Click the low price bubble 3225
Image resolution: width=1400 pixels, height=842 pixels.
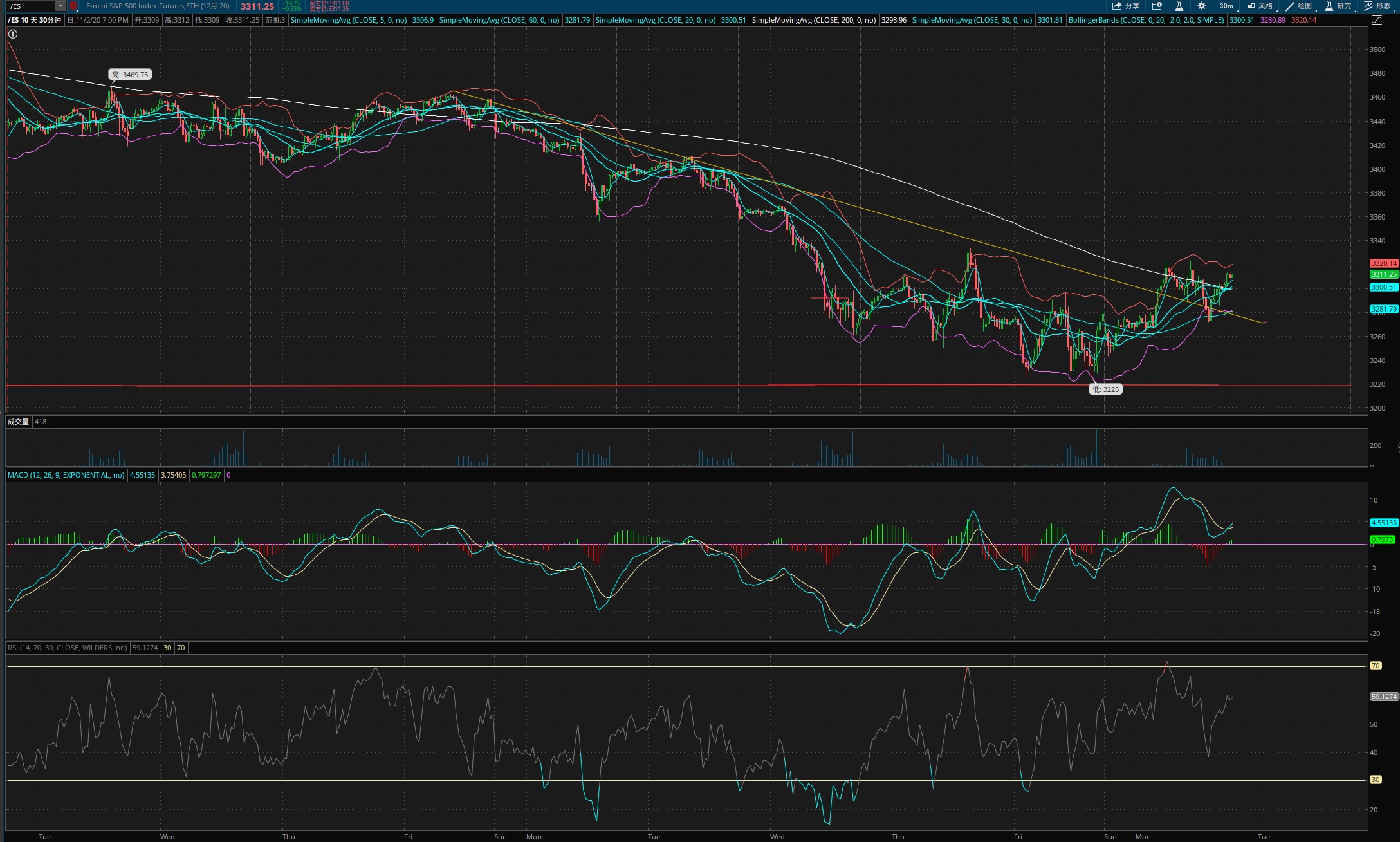pos(1105,389)
